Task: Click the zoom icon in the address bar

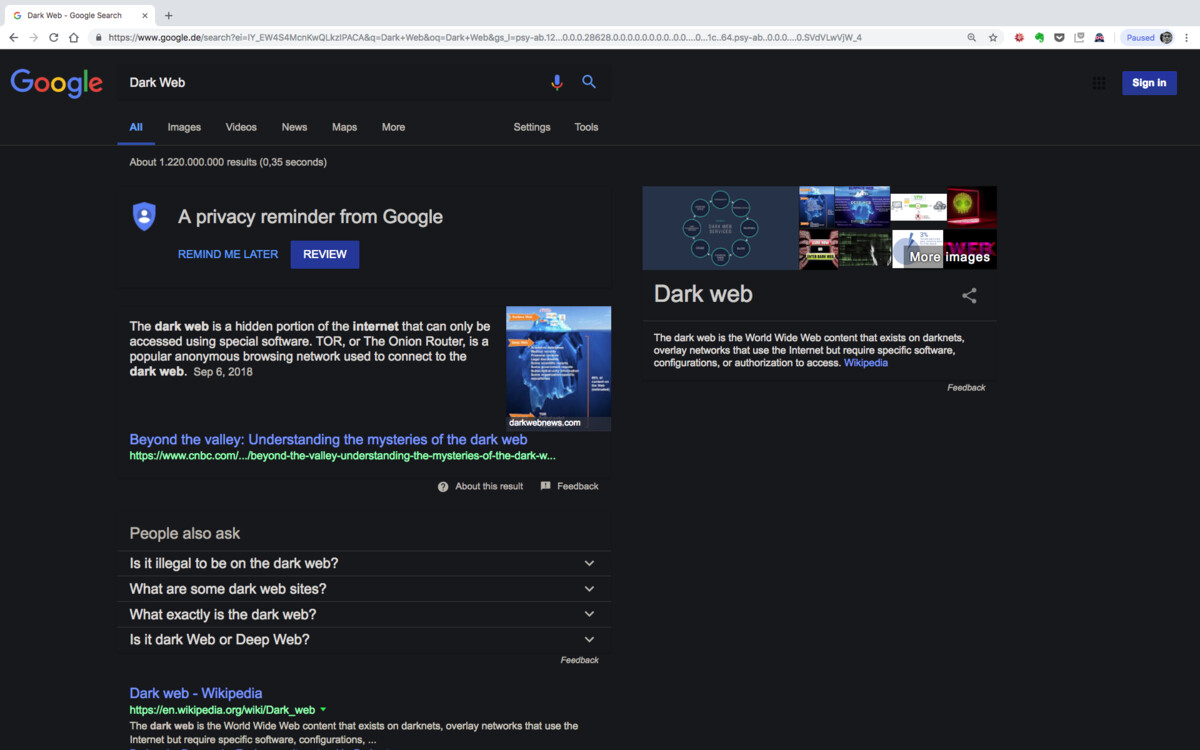Action: [x=971, y=36]
